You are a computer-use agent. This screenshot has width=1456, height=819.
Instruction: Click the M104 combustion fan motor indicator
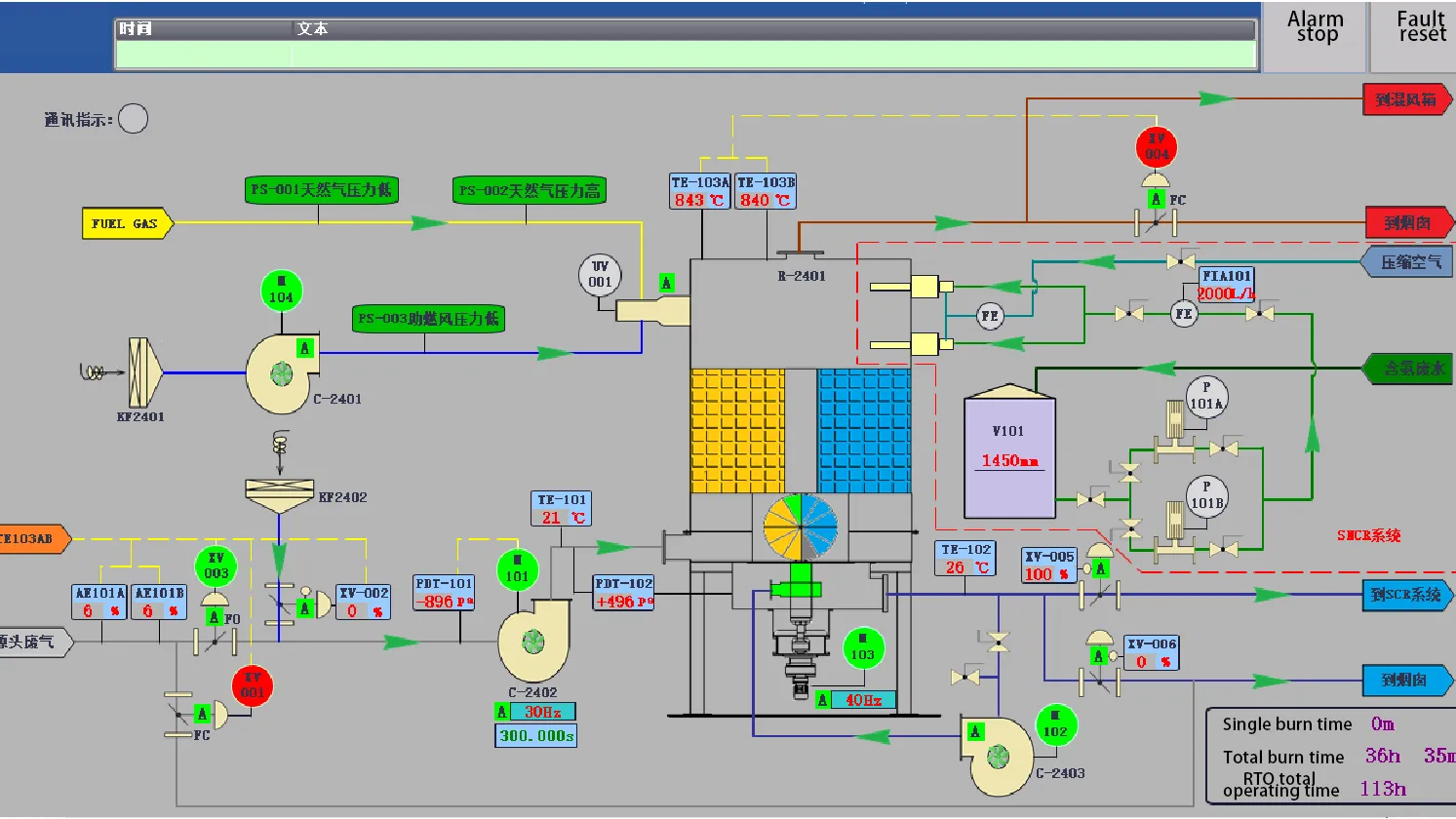[x=281, y=292]
